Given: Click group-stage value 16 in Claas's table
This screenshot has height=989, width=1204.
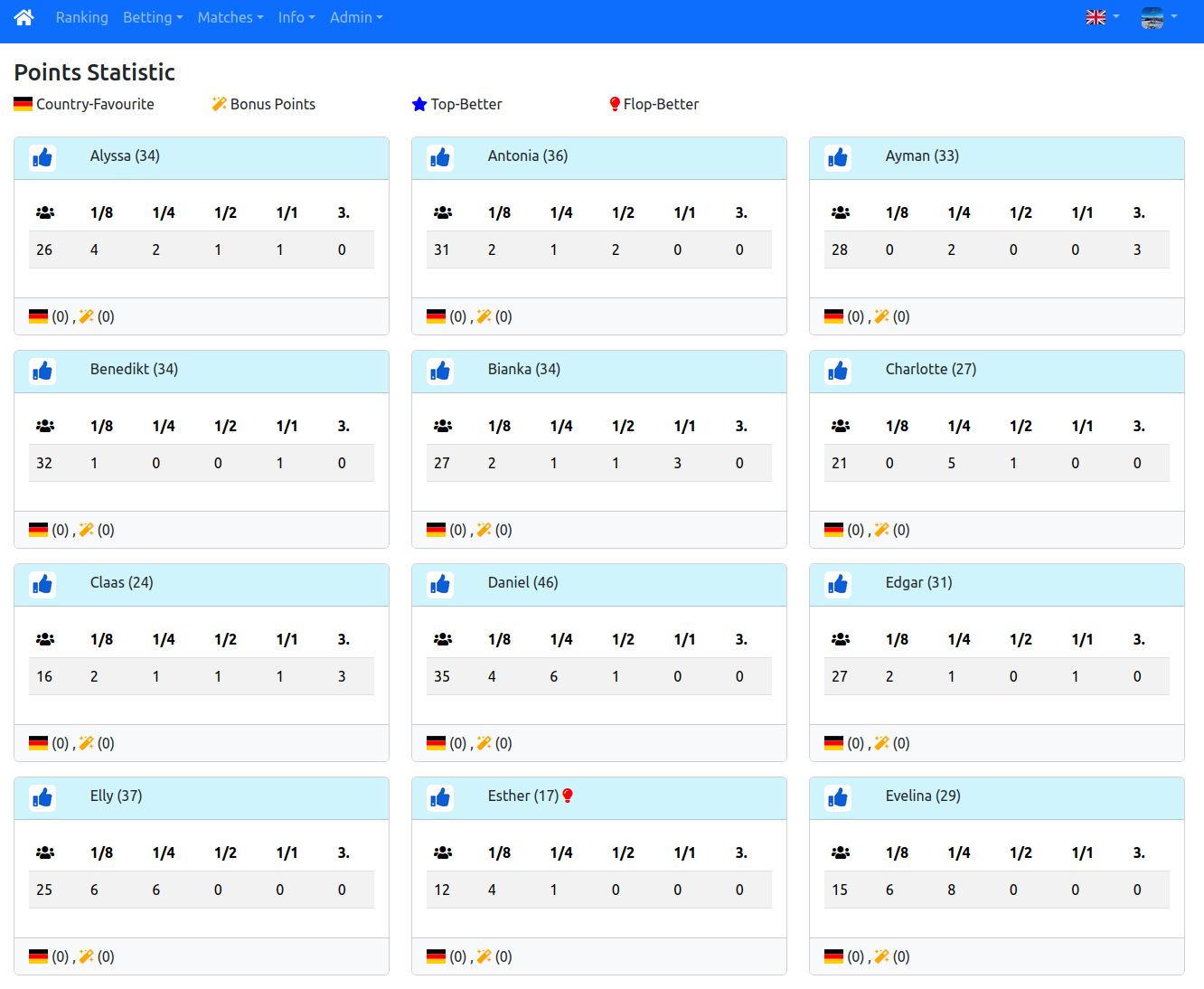Looking at the screenshot, I should pos(44,676).
